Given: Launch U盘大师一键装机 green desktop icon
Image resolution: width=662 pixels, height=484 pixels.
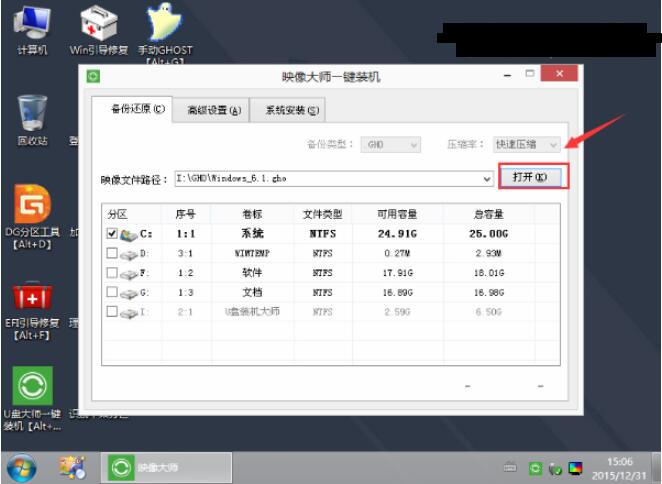Looking at the screenshot, I should click(x=32, y=387).
